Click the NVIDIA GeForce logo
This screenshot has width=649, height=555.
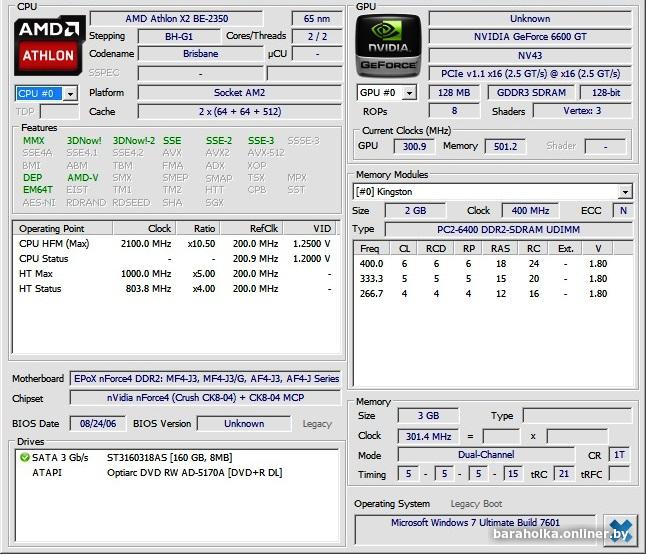tap(388, 46)
